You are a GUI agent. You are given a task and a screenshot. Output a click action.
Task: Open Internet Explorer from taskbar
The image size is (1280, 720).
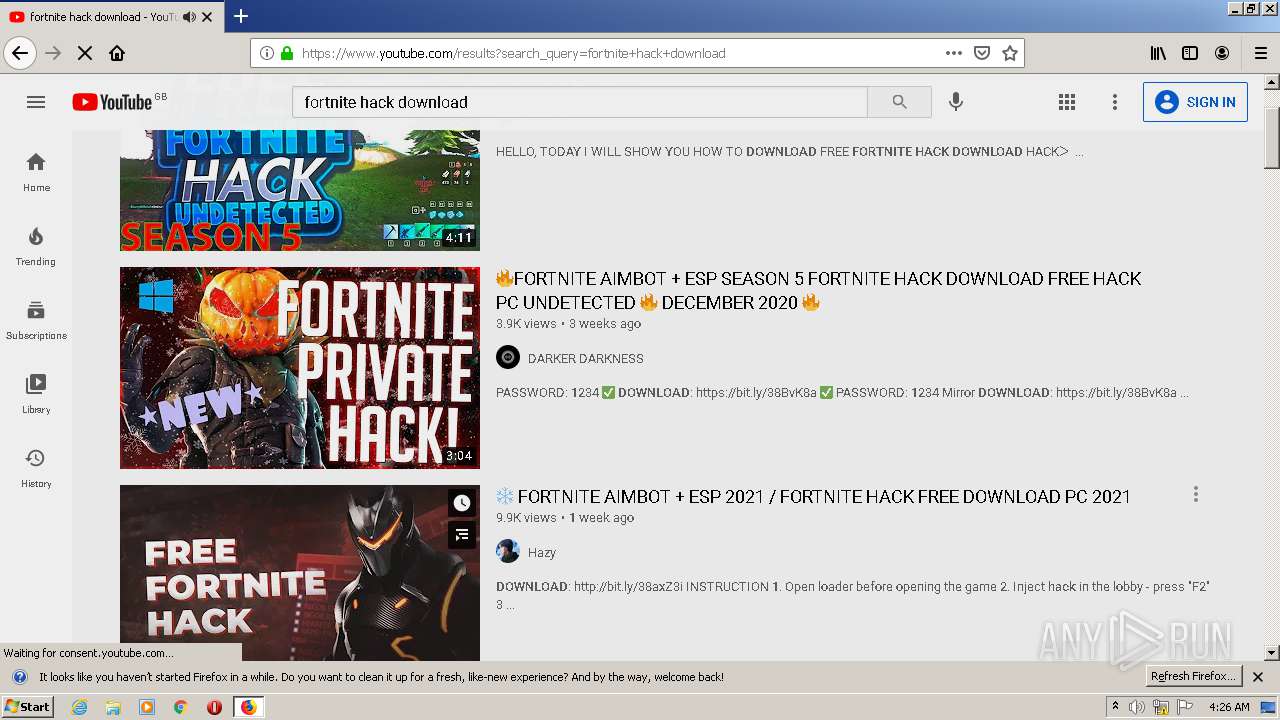[x=79, y=707]
